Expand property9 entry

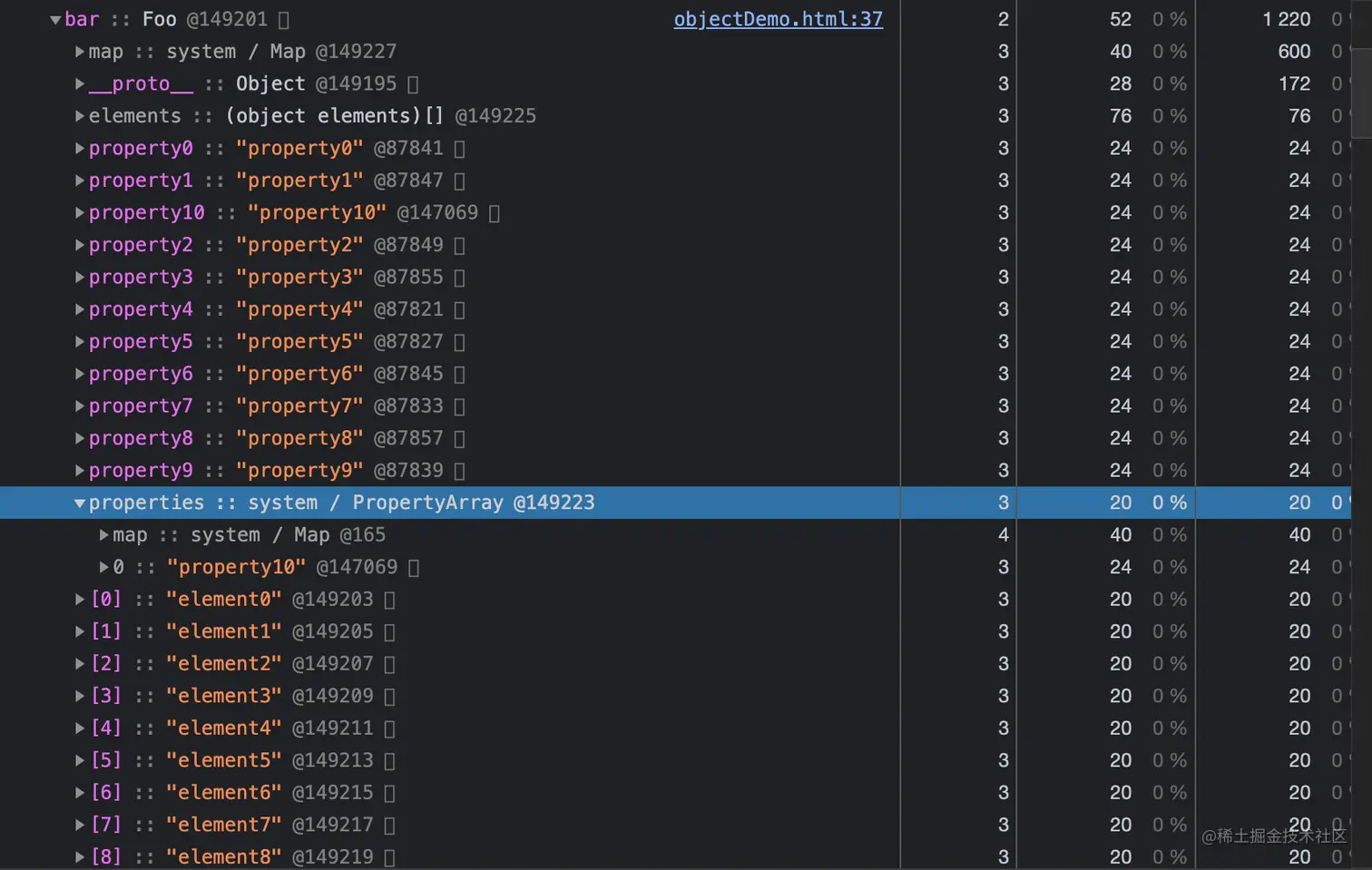click(x=80, y=470)
